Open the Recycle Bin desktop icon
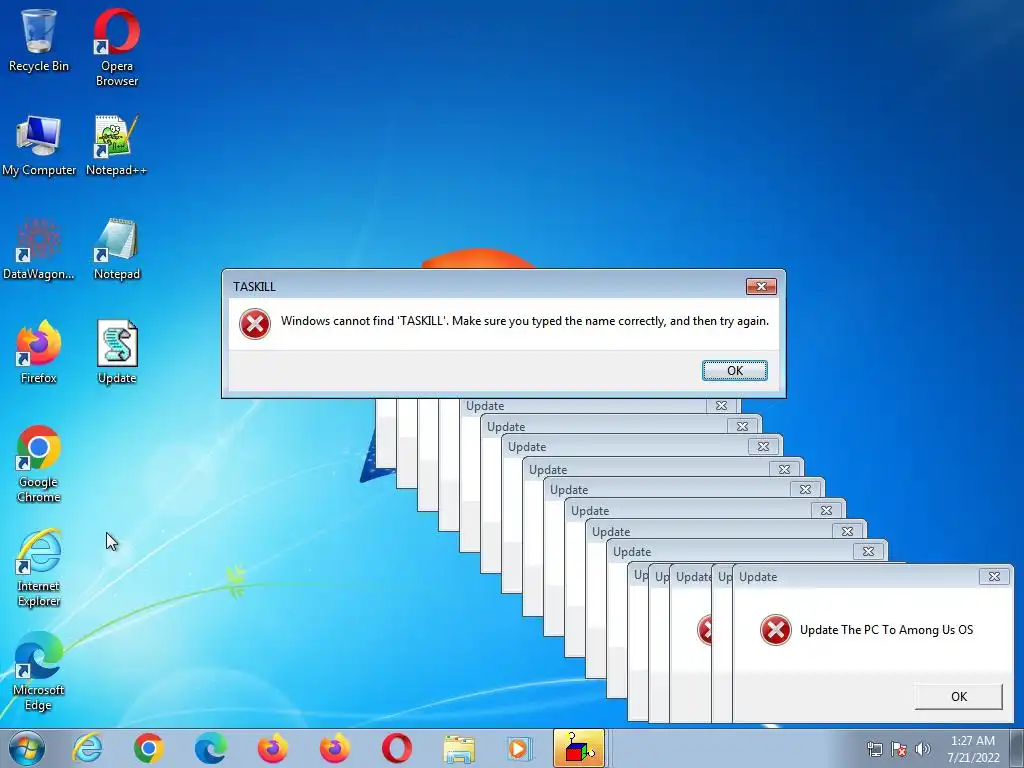This screenshot has height=768, width=1024. (x=39, y=40)
